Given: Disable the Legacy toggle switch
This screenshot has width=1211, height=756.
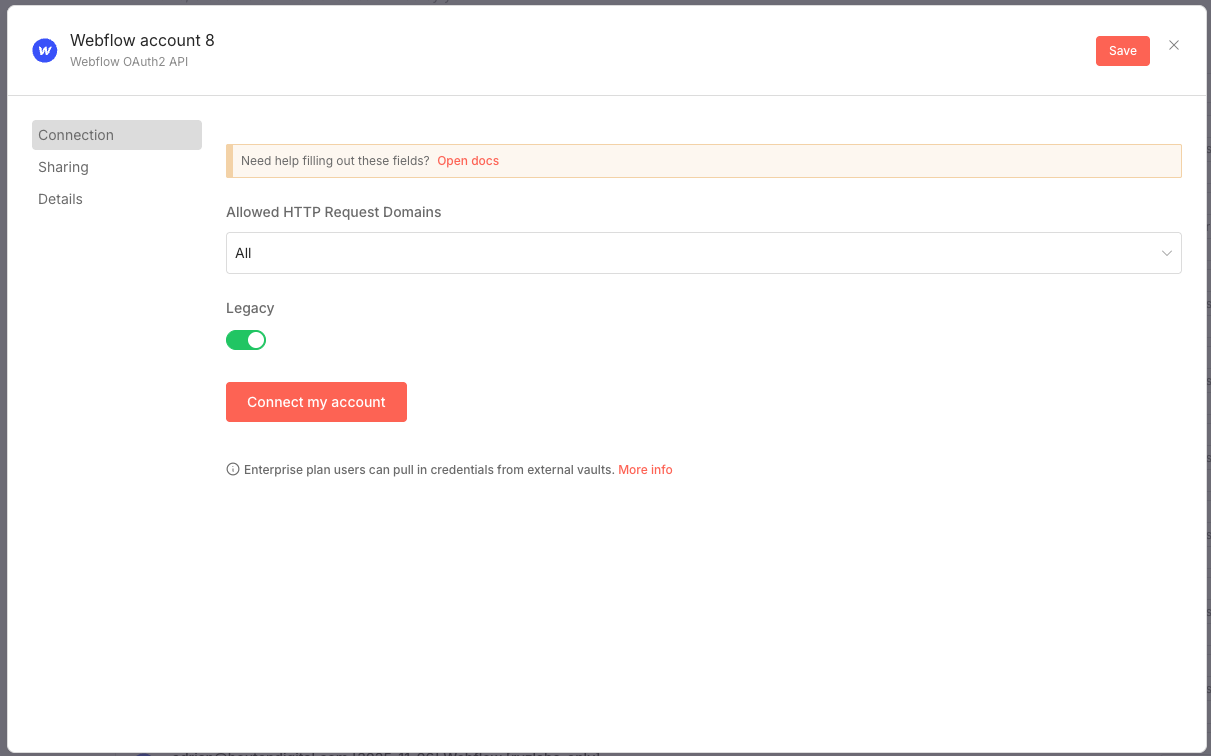Looking at the screenshot, I should tap(246, 340).
